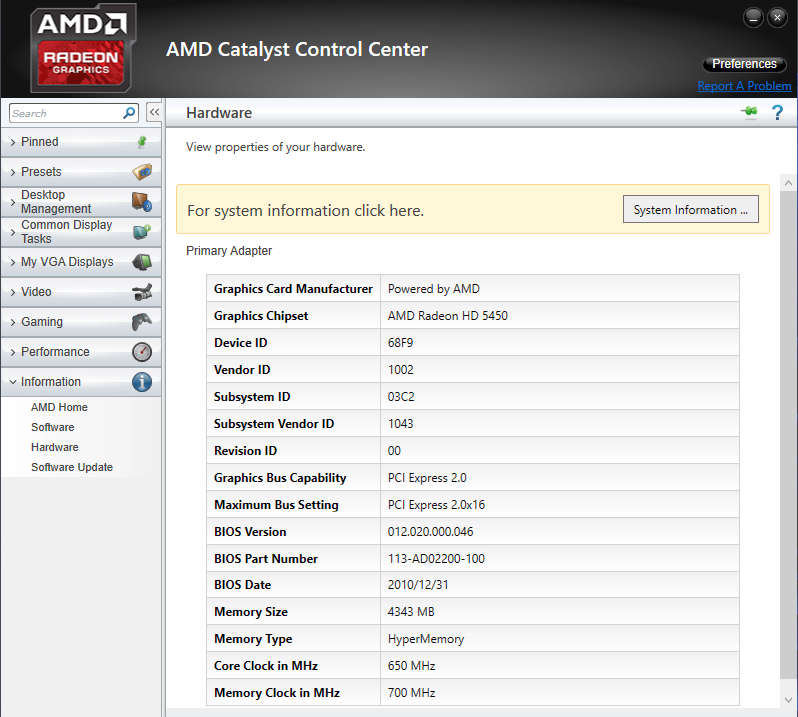The height and width of the screenshot is (717, 798).
Task: Expand My VGA Displays section
Action: pyautogui.click(x=67, y=262)
